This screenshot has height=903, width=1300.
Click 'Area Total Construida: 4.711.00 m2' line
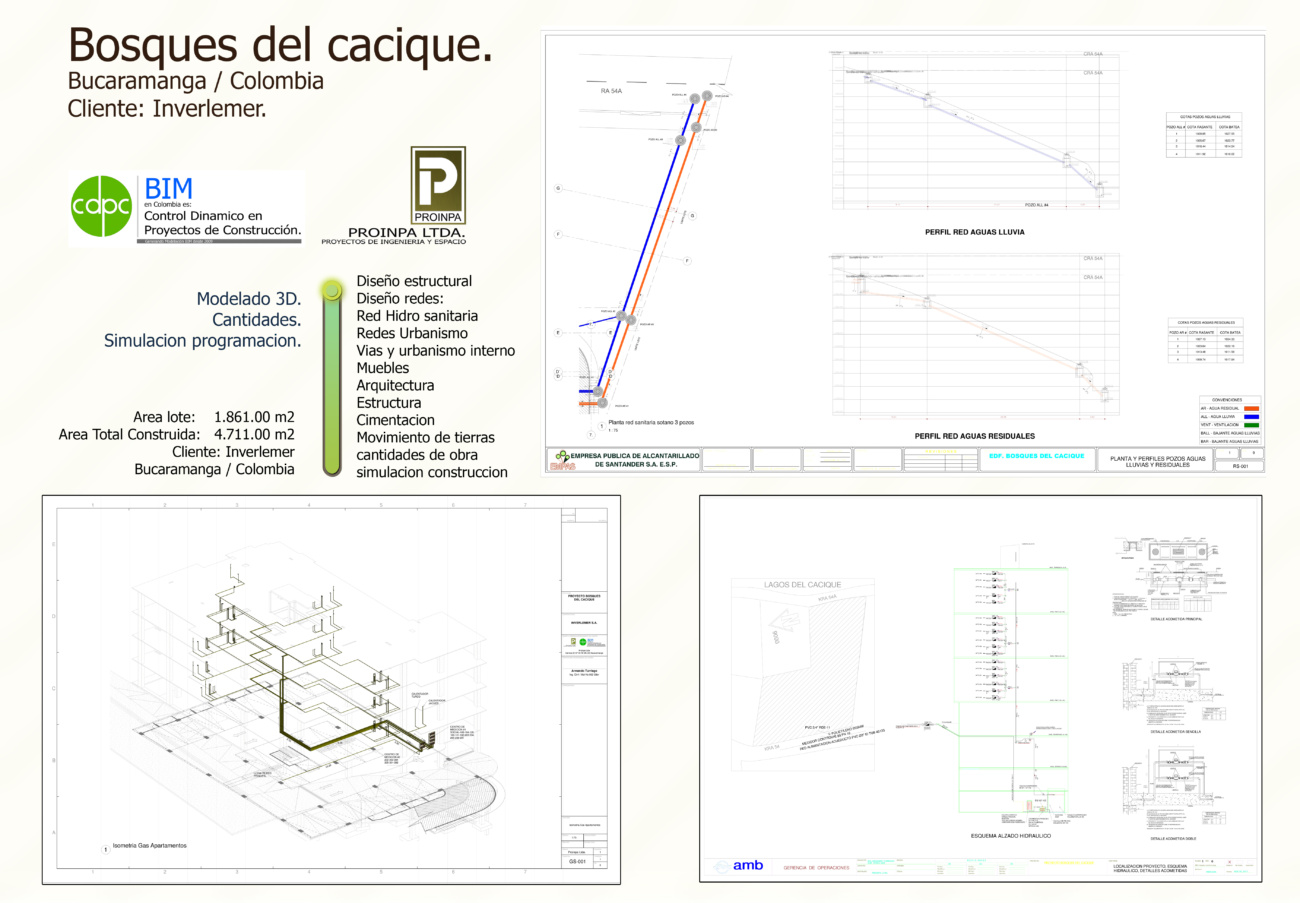click(x=177, y=434)
